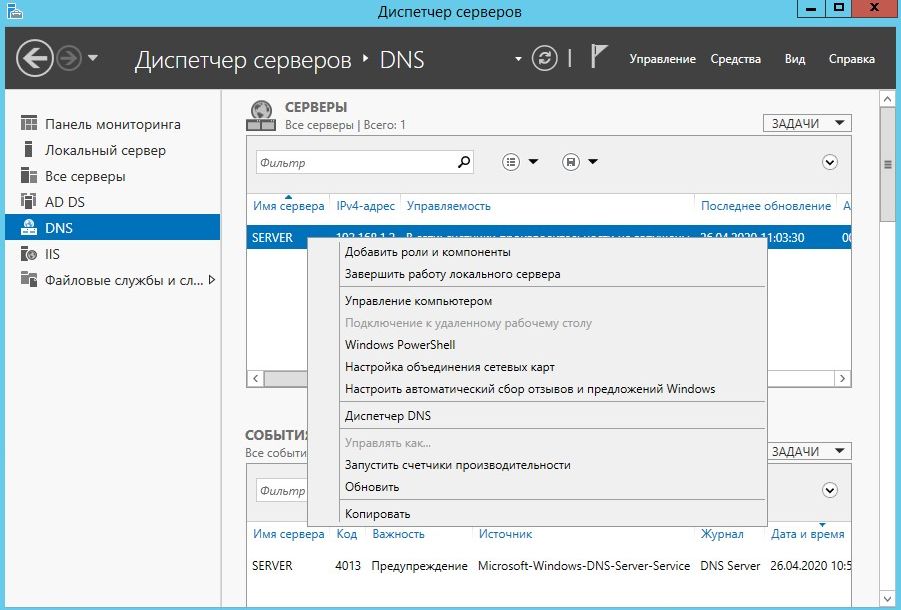Image resolution: width=901 pixels, height=610 pixels.
Task: Sort by Имя сервера in servers table
Action: [288, 206]
